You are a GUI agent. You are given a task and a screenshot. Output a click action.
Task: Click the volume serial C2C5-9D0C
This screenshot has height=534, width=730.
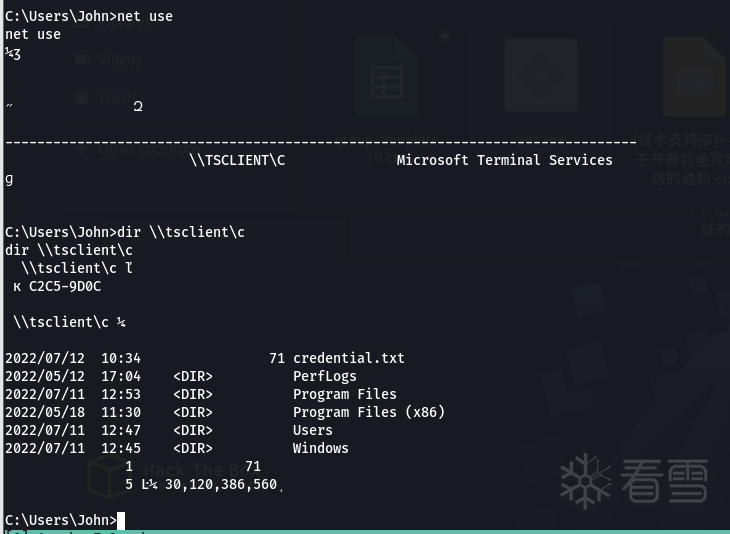[x=65, y=286]
